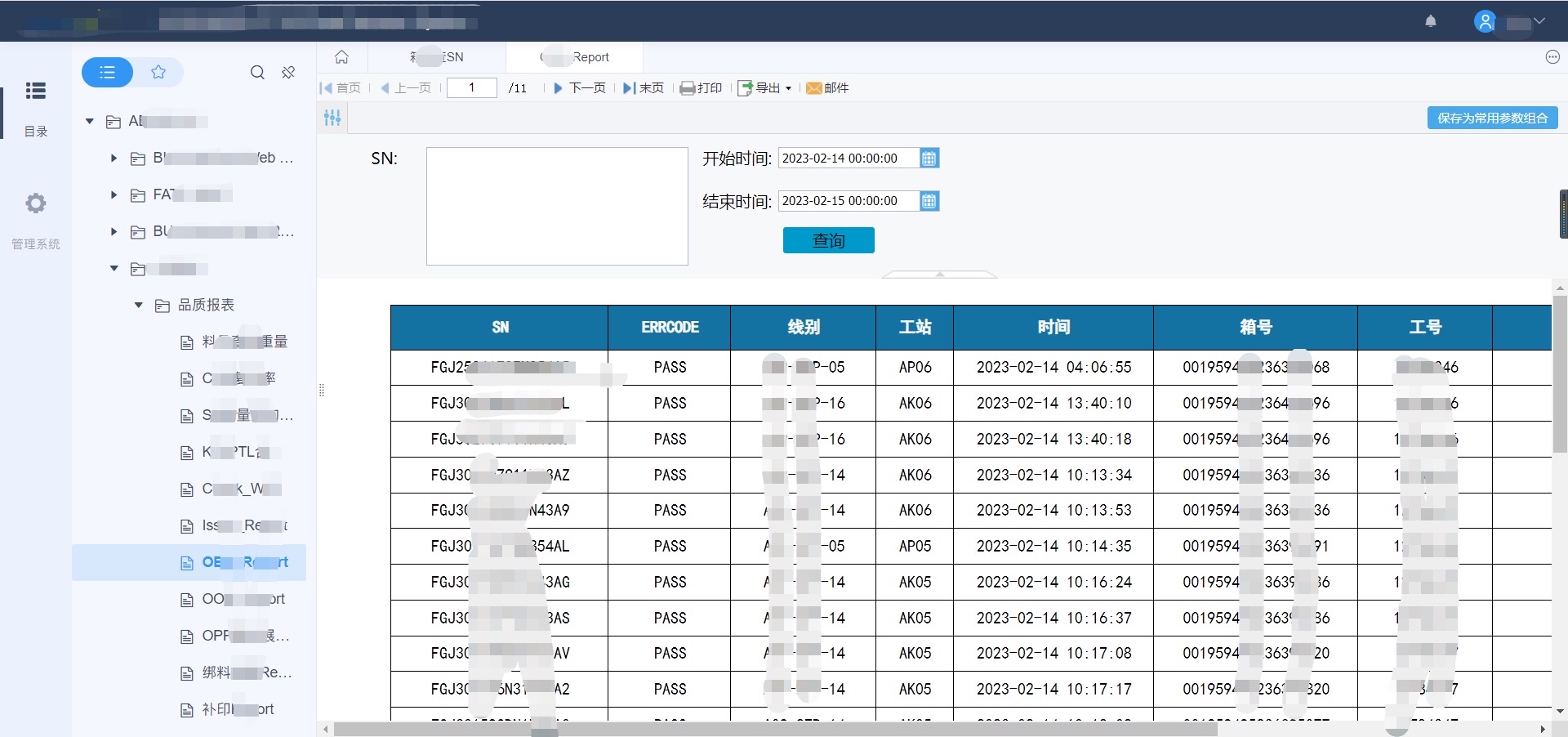Click into the SN text area
Image resolution: width=1568 pixels, height=737 pixels.
[557, 206]
